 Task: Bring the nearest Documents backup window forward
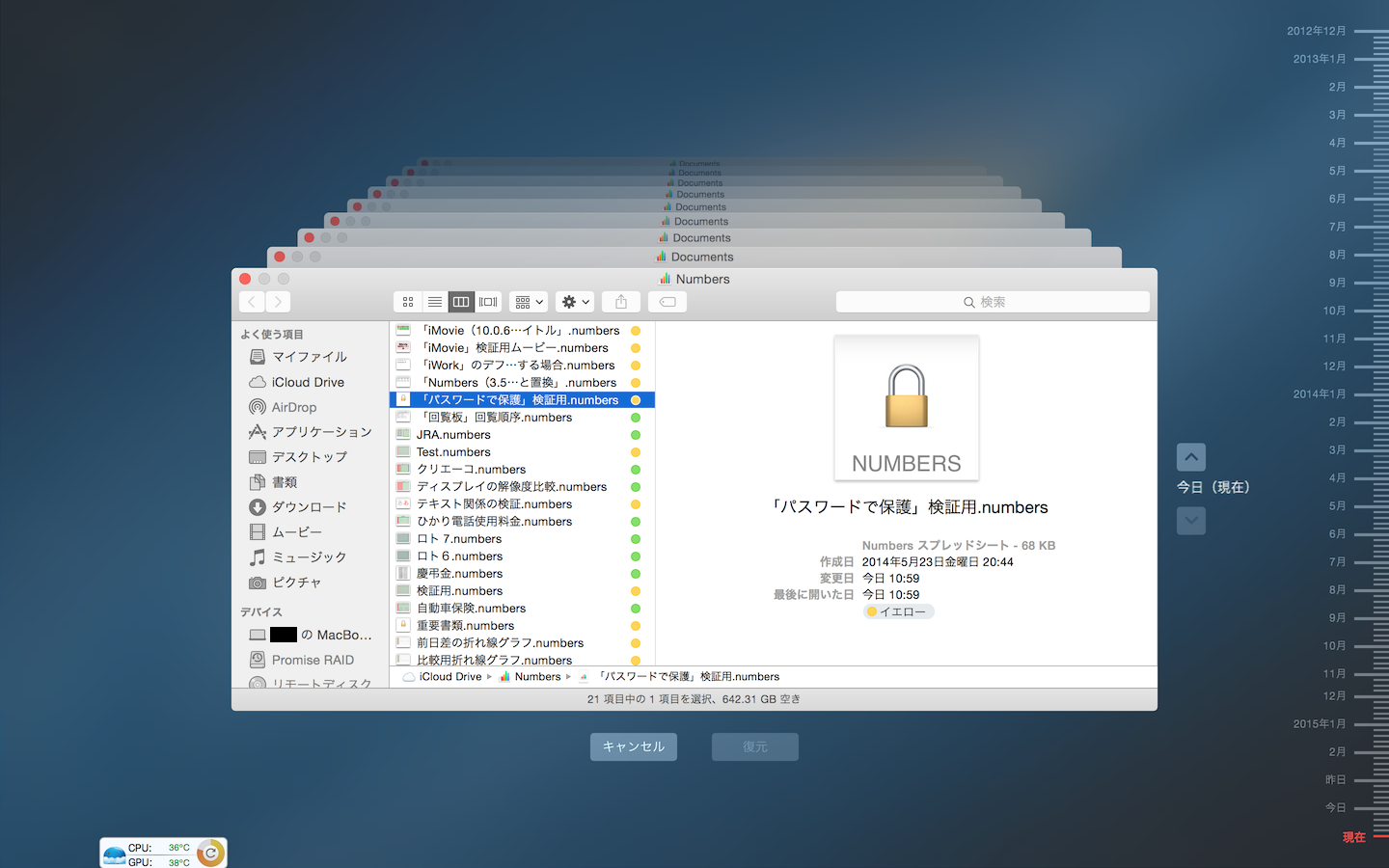tap(694, 257)
